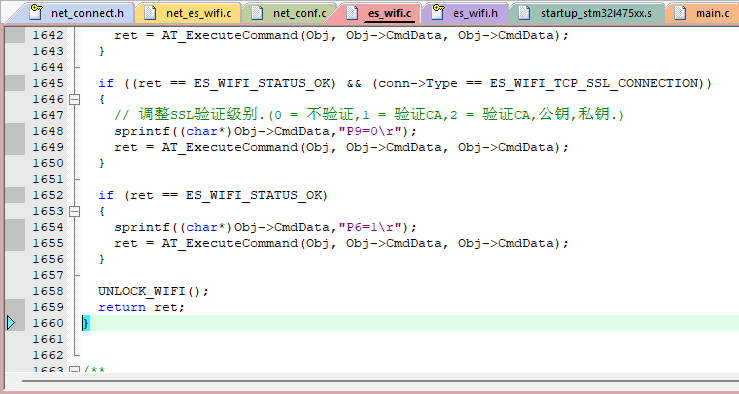The image size is (739, 394).
Task: Click the breakpoint margin at line 1648
Action: coord(15,131)
